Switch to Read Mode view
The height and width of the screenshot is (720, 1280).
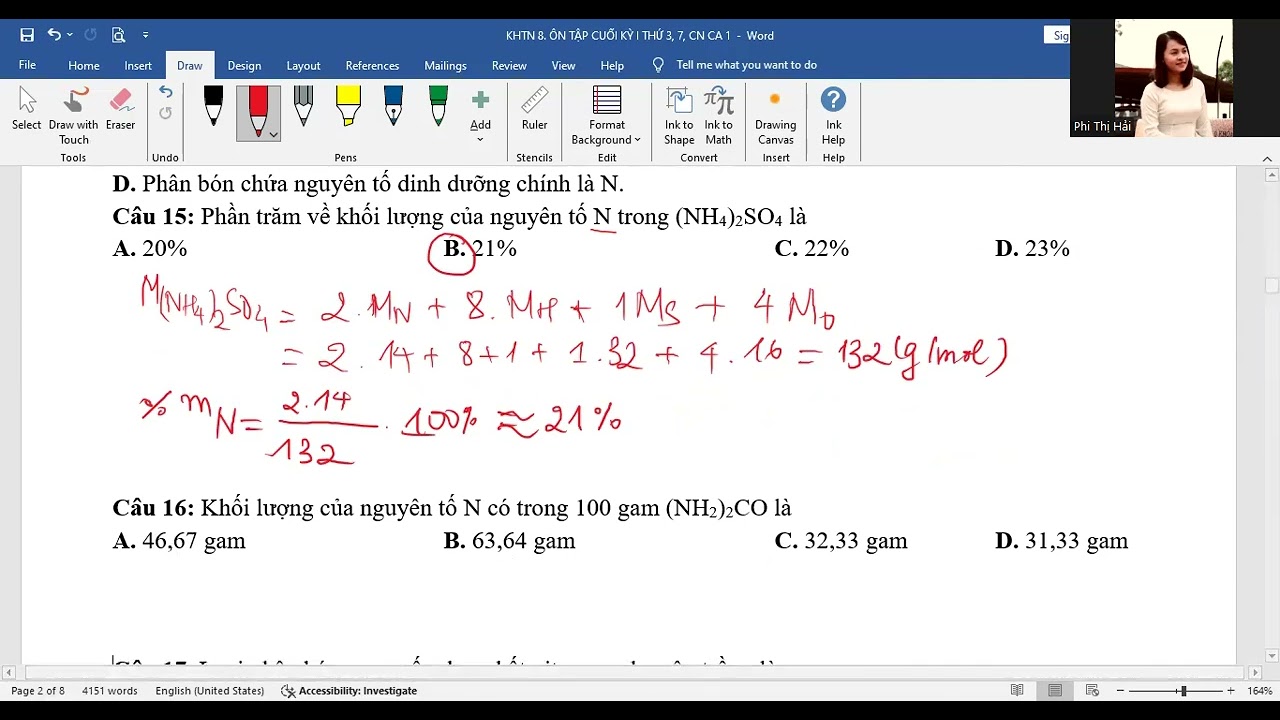(1017, 691)
